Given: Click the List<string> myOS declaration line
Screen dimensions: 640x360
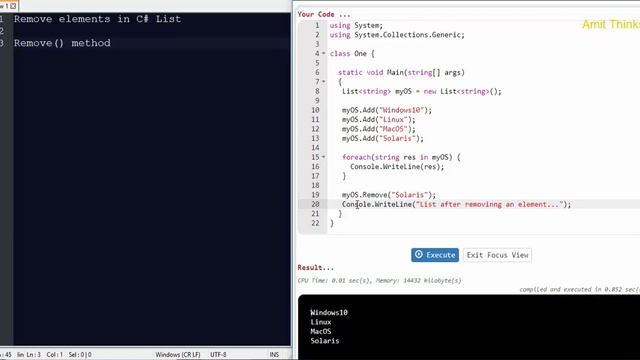Looking at the screenshot, I should (x=422, y=91).
